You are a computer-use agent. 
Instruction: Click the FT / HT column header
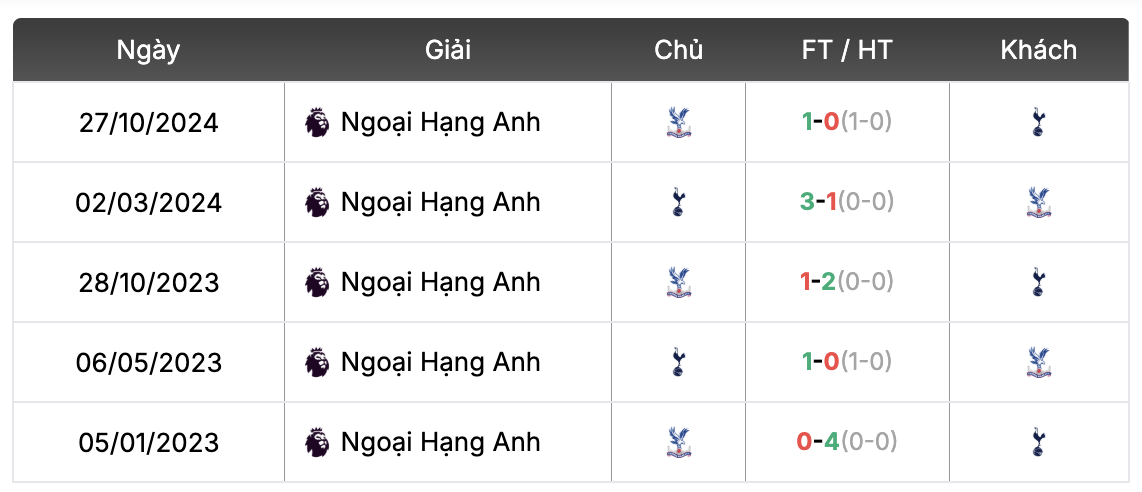pyautogui.click(x=846, y=50)
